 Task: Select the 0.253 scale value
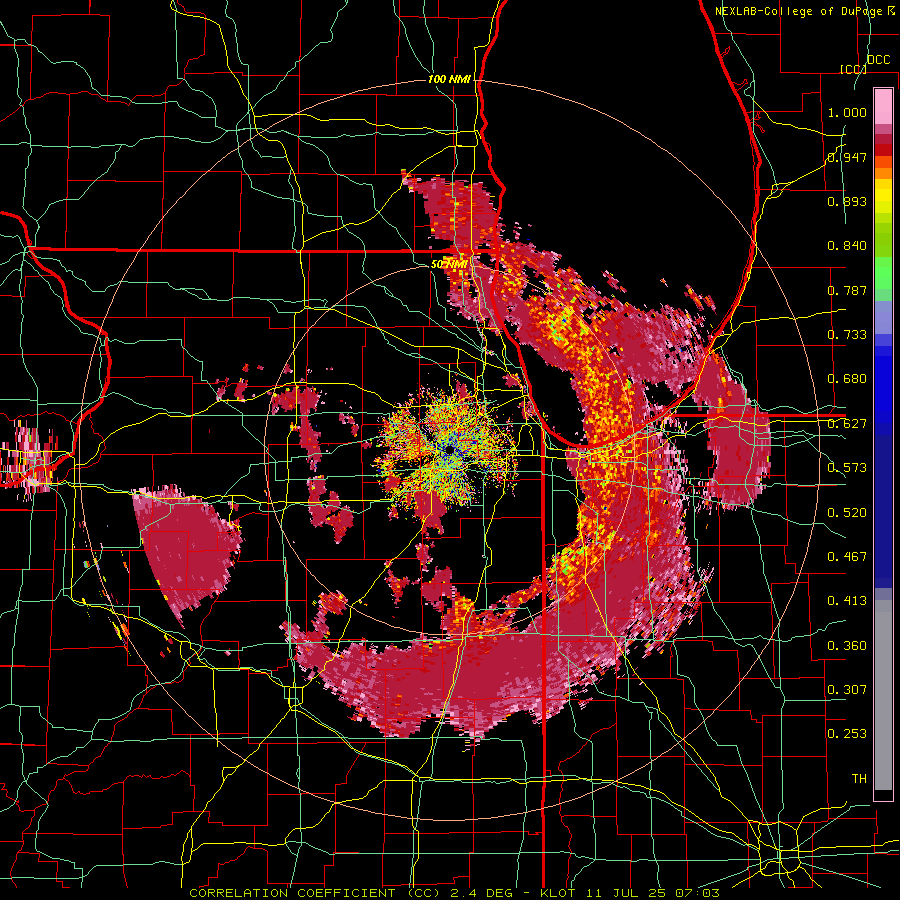click(x=847, y=734)
